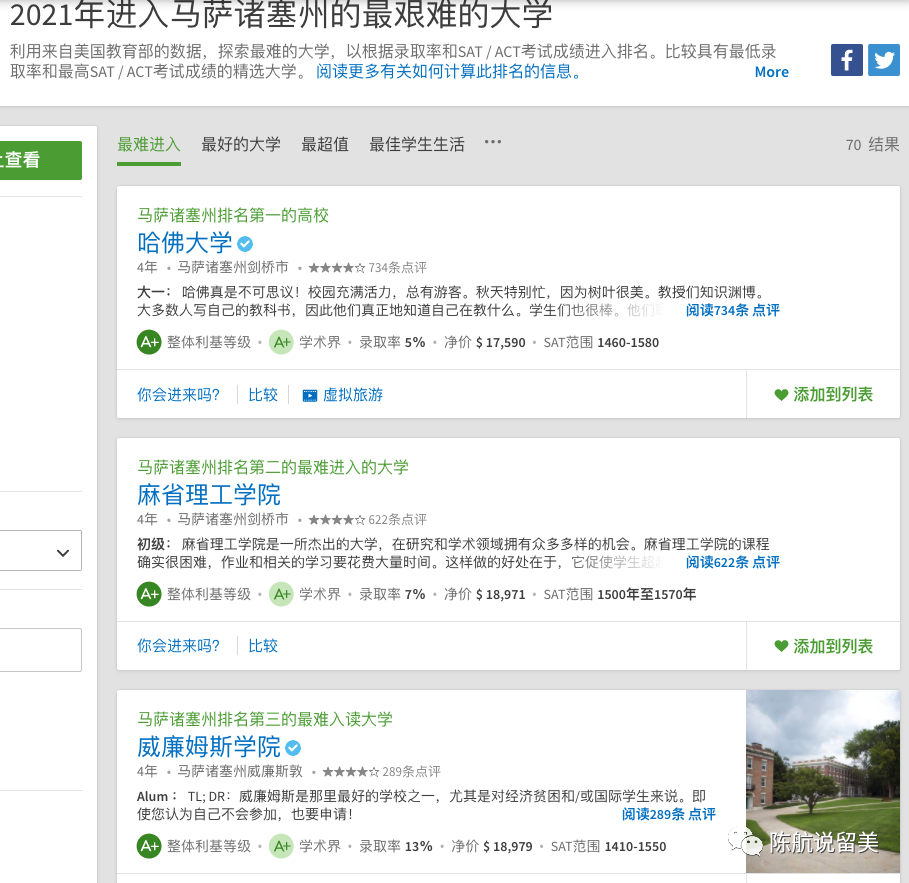Image resolution: width=909 pixels, height=883 pixels.
Task: Read how this ranking is calculated
Action: pos(448,72)
